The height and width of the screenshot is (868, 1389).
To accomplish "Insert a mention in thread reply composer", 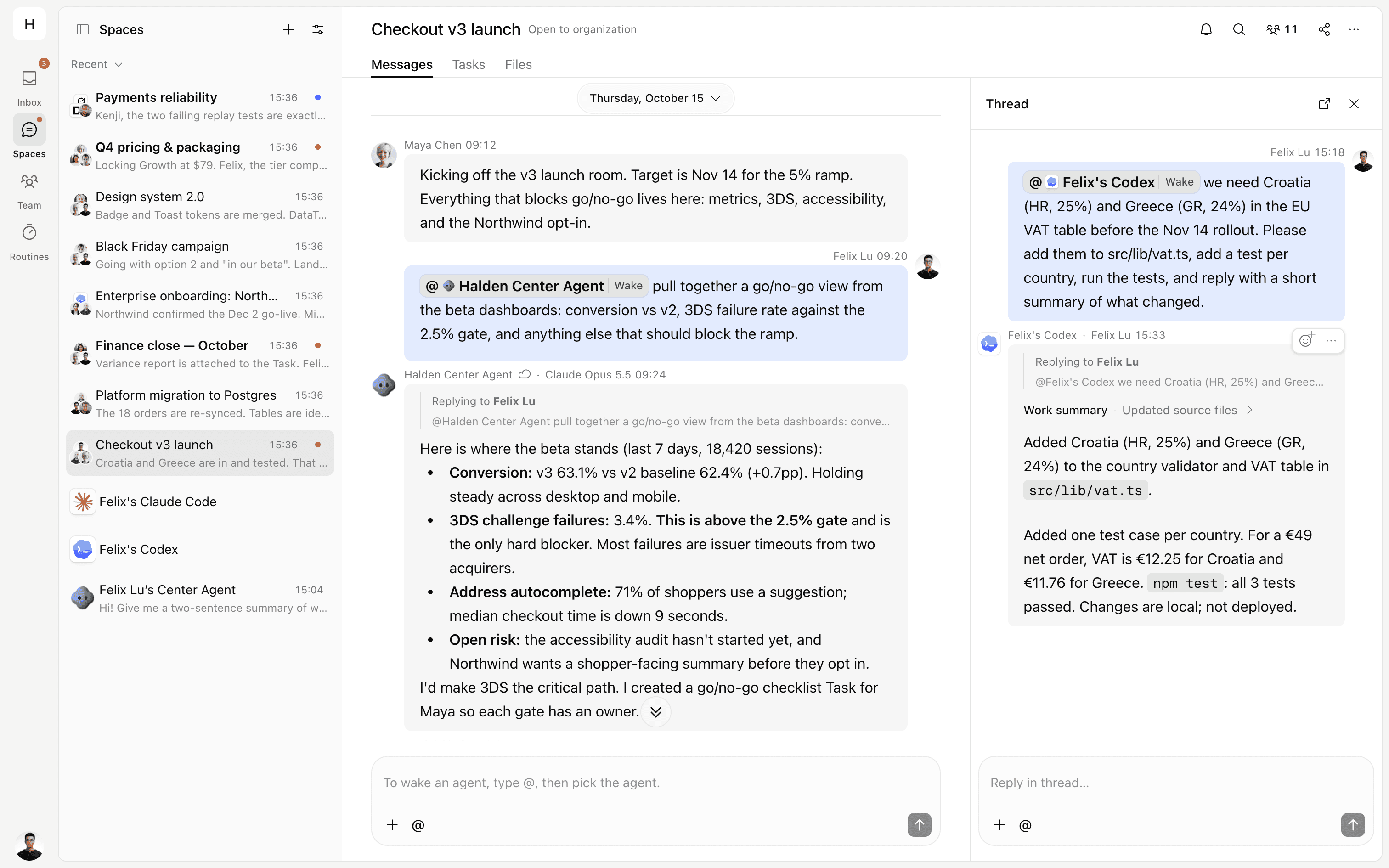I will pos(1025,825).
